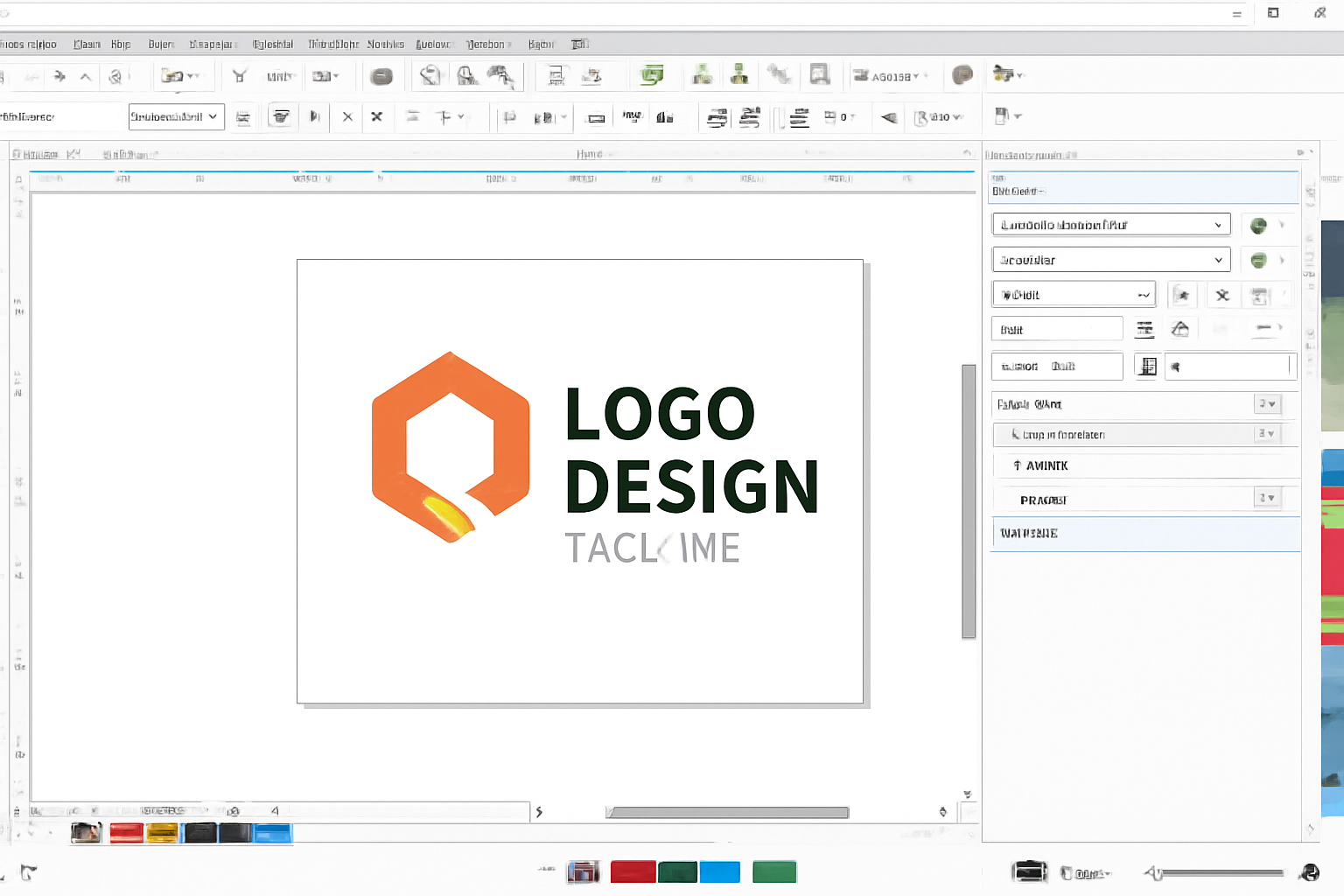Open the Eglesidal menu
Viewport: 1344px width, 896px height.
(x=273, y=45)
